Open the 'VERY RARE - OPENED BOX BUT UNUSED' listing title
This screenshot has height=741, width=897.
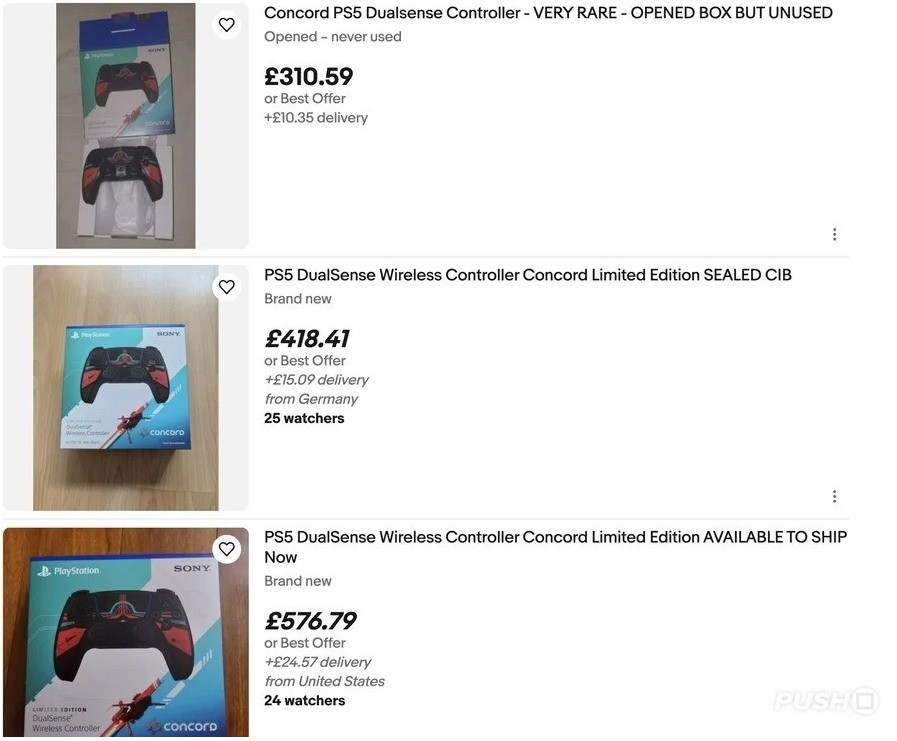point(547,13)
